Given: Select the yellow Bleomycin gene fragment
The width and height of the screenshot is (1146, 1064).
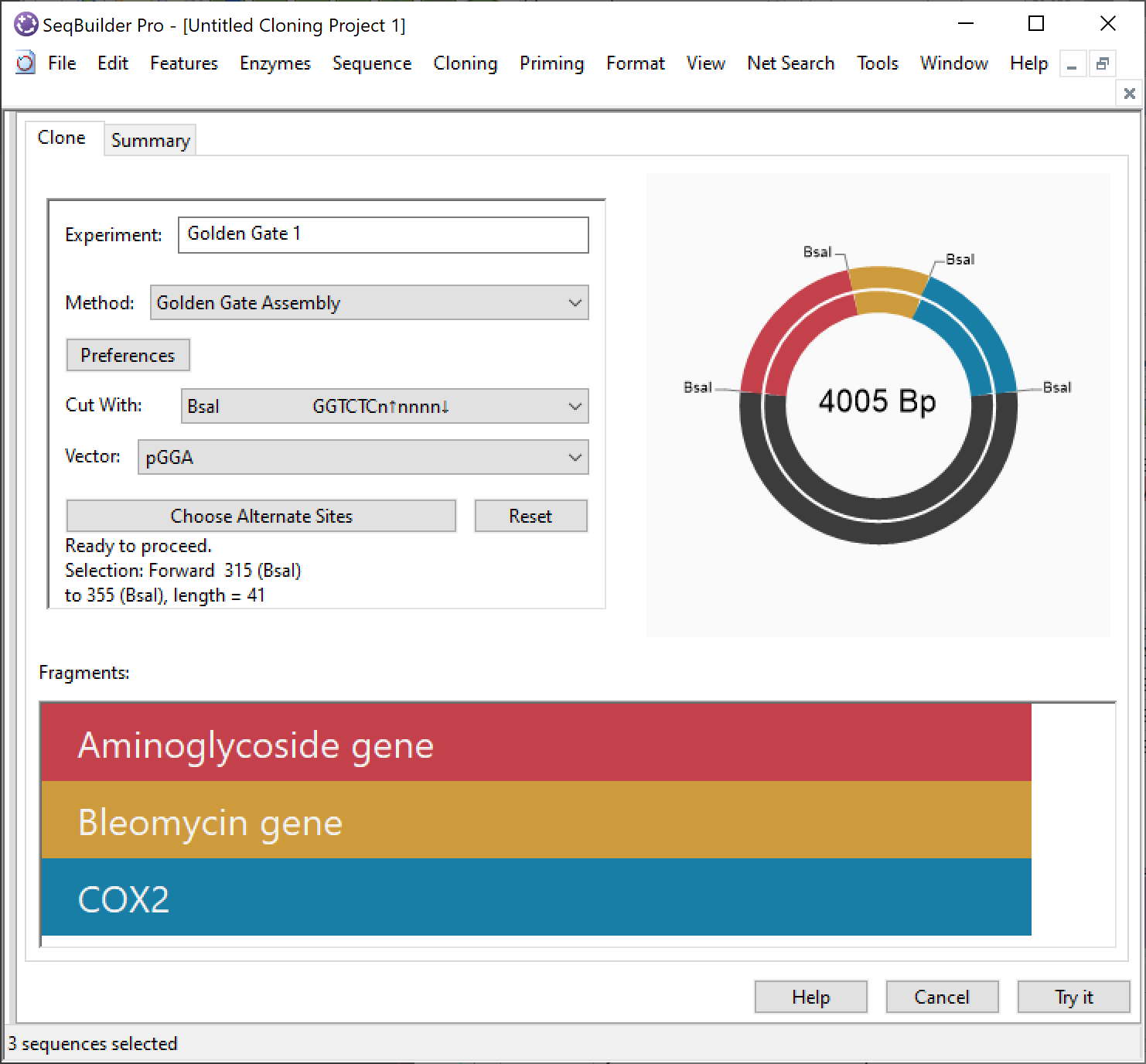Looking at the screenshot, I should click(x=535, y=820).
